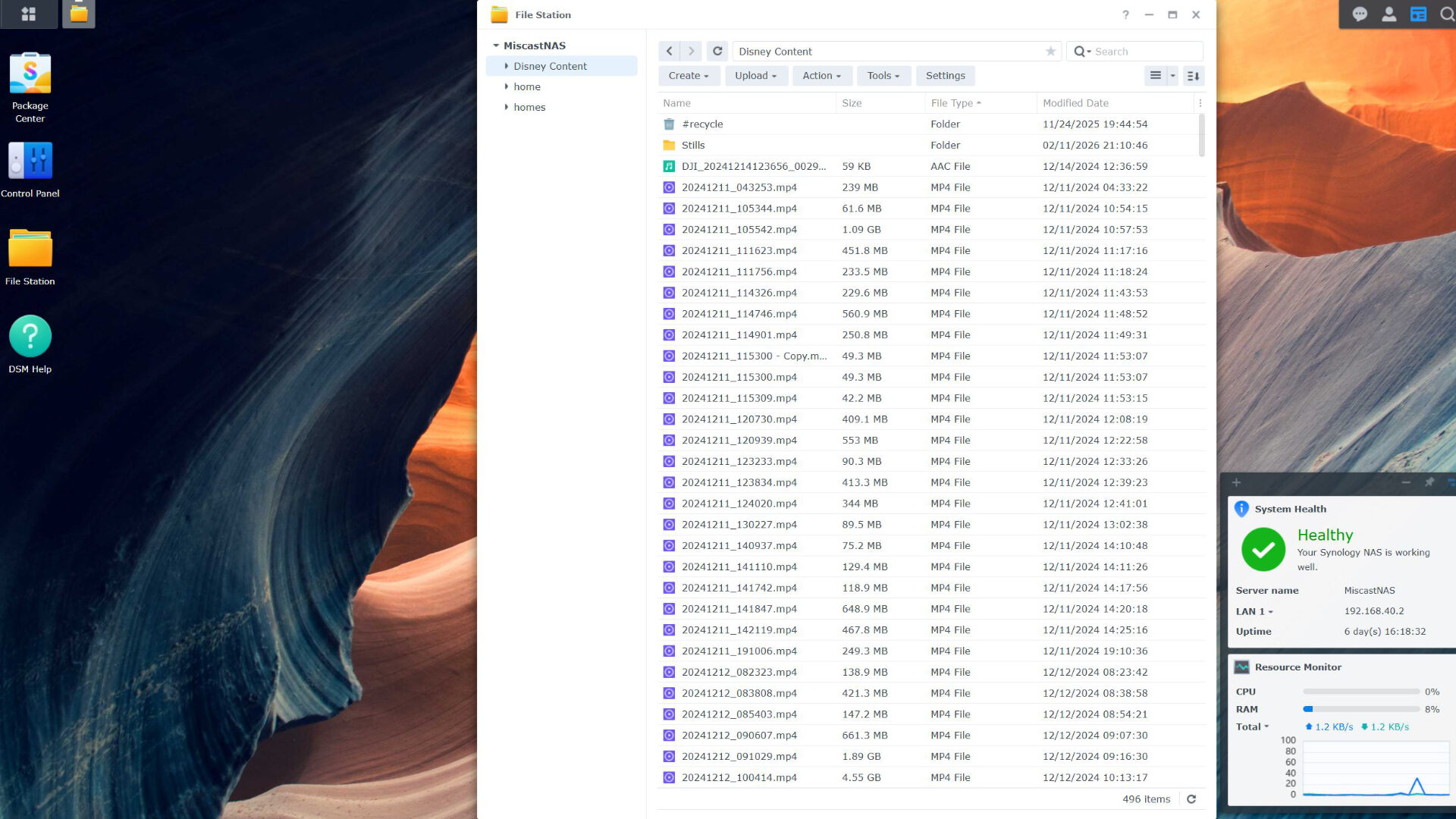Minimize the widget panel

pyautogui.click(x=1406, y=482)
